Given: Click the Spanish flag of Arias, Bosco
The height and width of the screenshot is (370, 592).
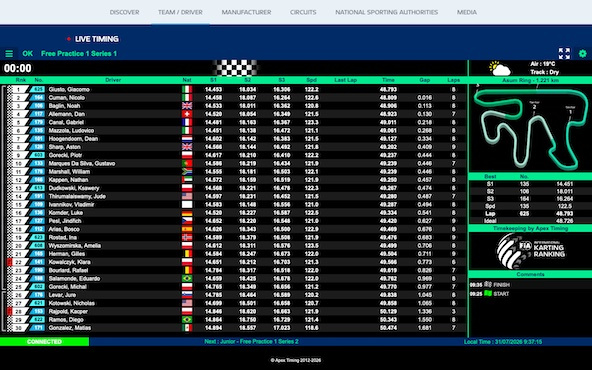Looking at the screenshot, I should tap(187, 229).
